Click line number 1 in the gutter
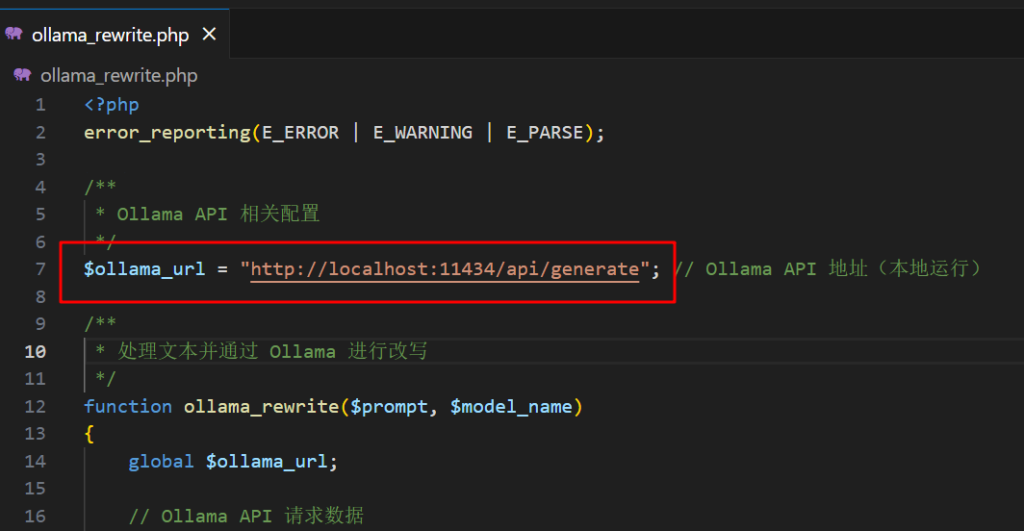The height and width of the screenshot is (531, 1024). tap(40, 105)
